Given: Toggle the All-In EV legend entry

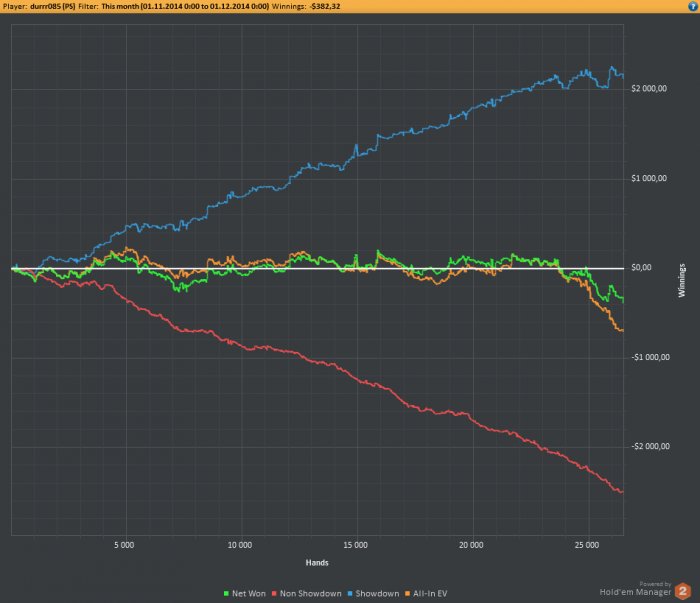Looking at the screenshot, I should [426, 594].
